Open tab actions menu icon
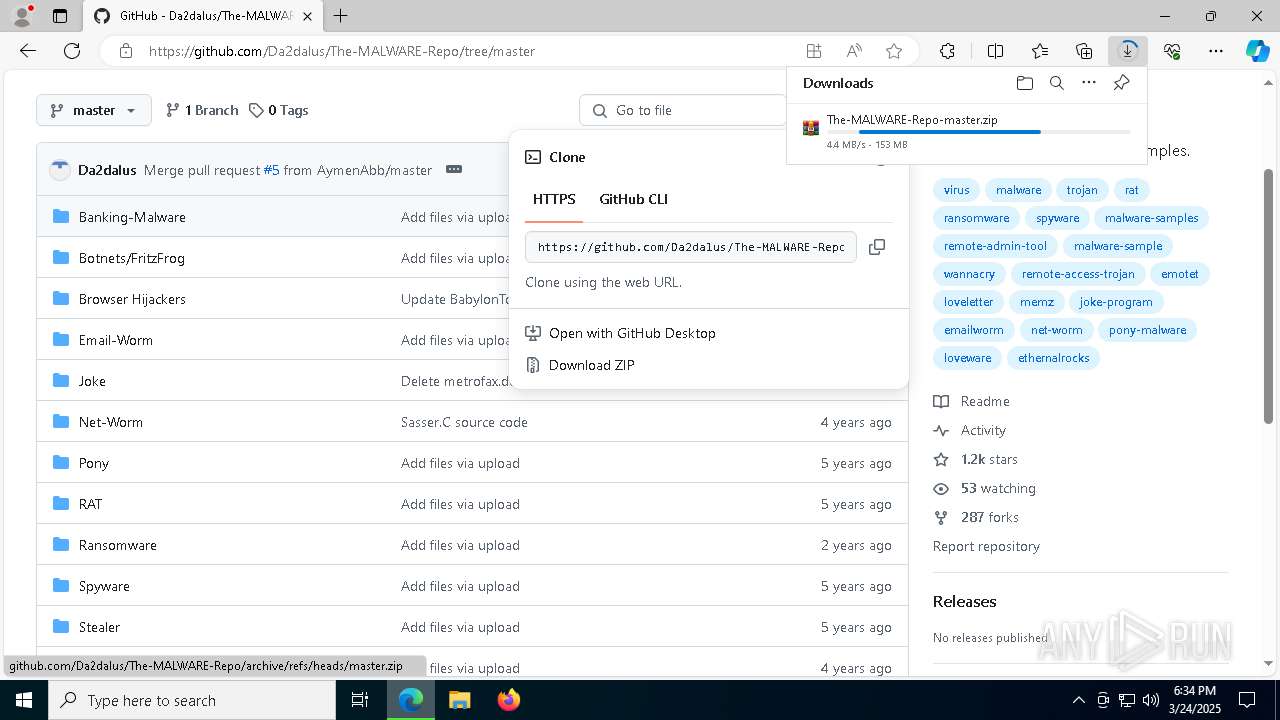The height and width of the screenshot is (720, 1280). pos(60,16)
